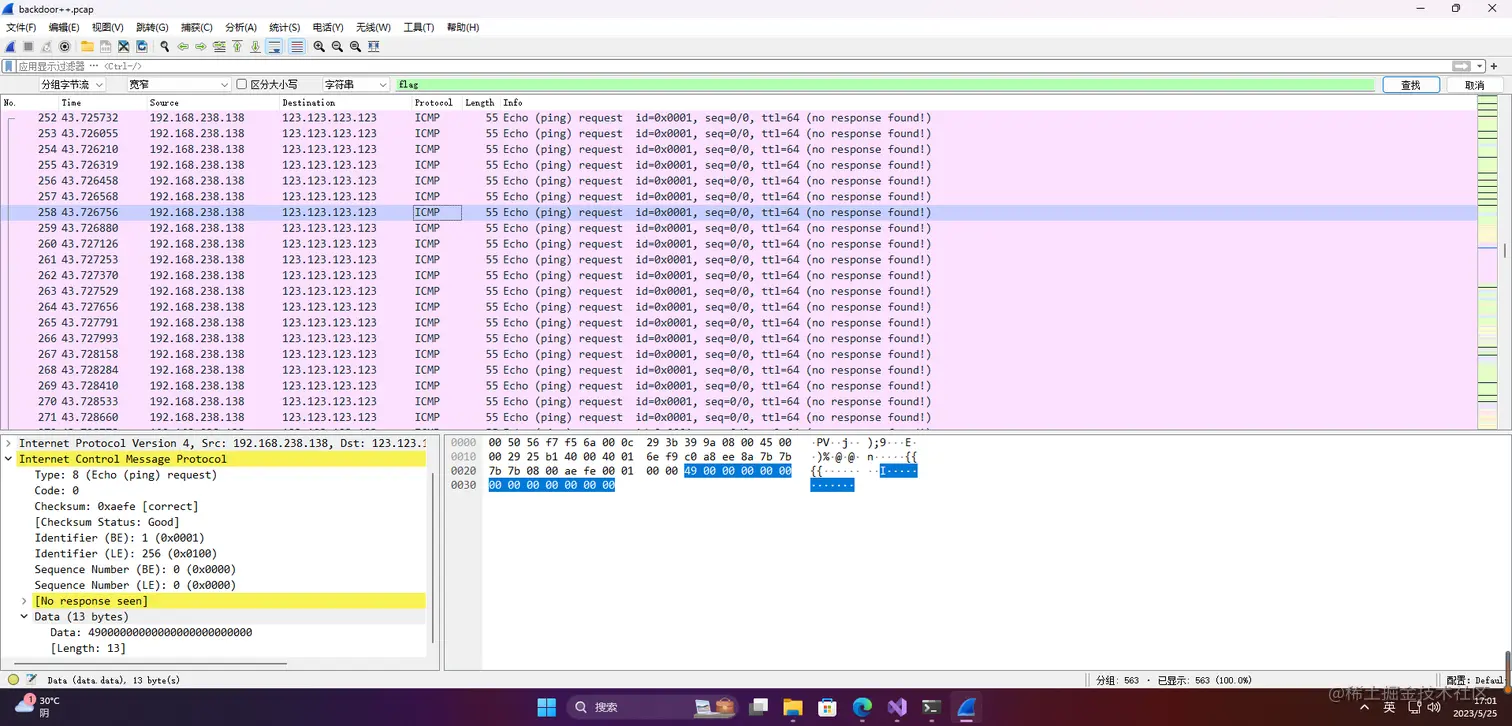
Task: Open Microsoft Edge from the taskbar
Action: coord(862,707)
